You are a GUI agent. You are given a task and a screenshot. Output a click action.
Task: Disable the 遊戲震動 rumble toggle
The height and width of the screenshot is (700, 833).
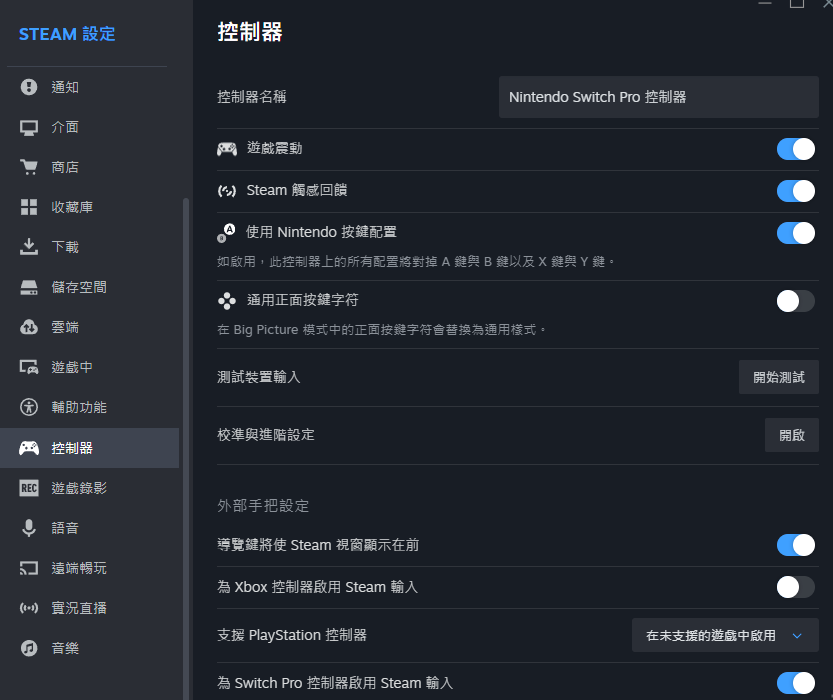(x=795, y=148)
